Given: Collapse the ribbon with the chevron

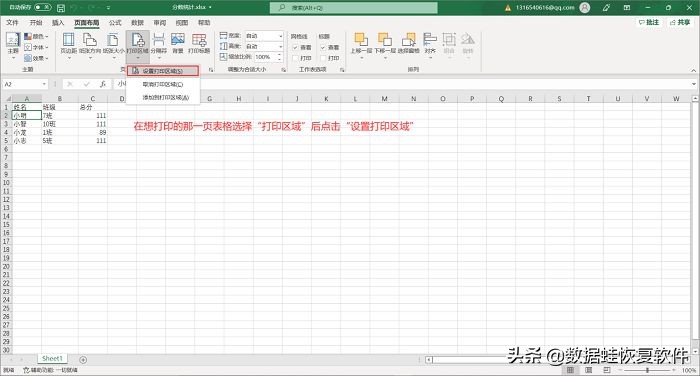Looking at the screenshot, I should 693,70.
